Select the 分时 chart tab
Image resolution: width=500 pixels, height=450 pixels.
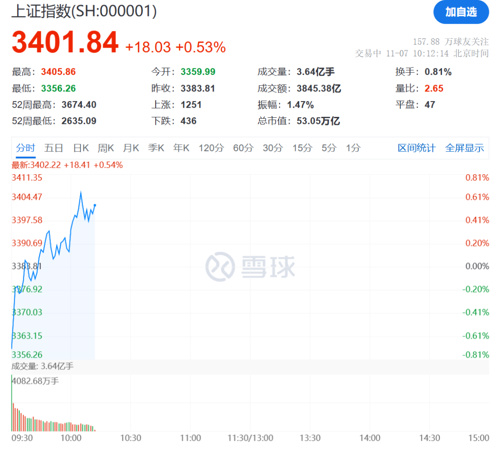click(x=26, y=148)
